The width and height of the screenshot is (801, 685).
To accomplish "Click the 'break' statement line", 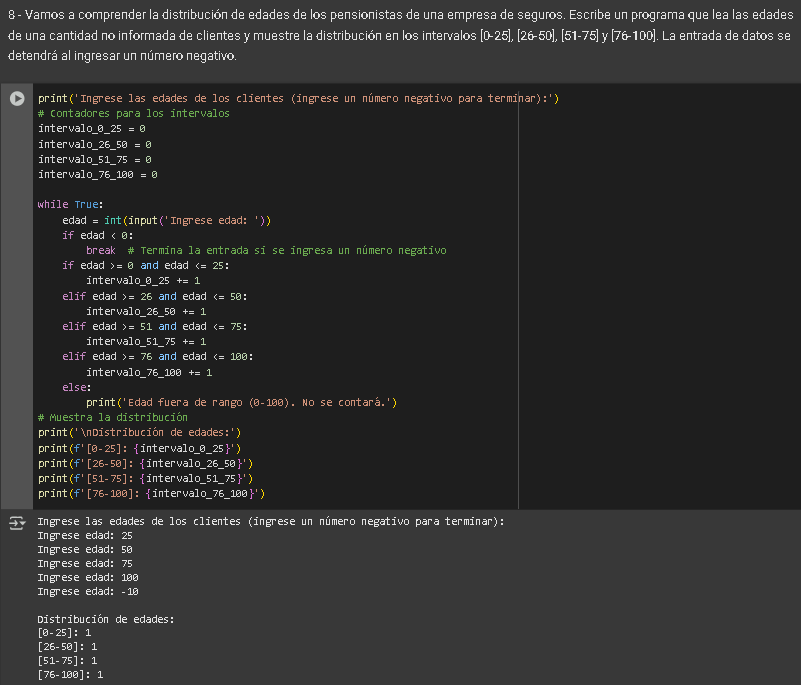I will 266,250.
